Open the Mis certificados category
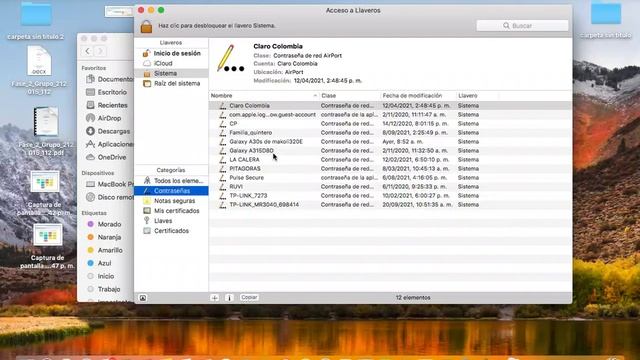640x360 pixels. pos(171,211)
